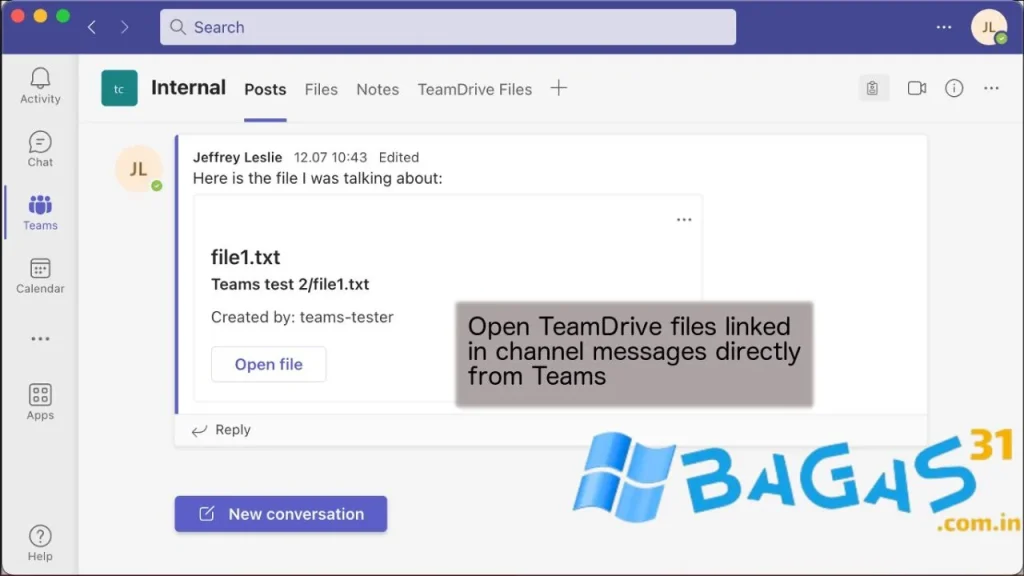Image resolution: width=1024 pixels, height=576 pixels.
Task: Click the path Teams test 2/file1.txt
Action: tap(290, 284)
